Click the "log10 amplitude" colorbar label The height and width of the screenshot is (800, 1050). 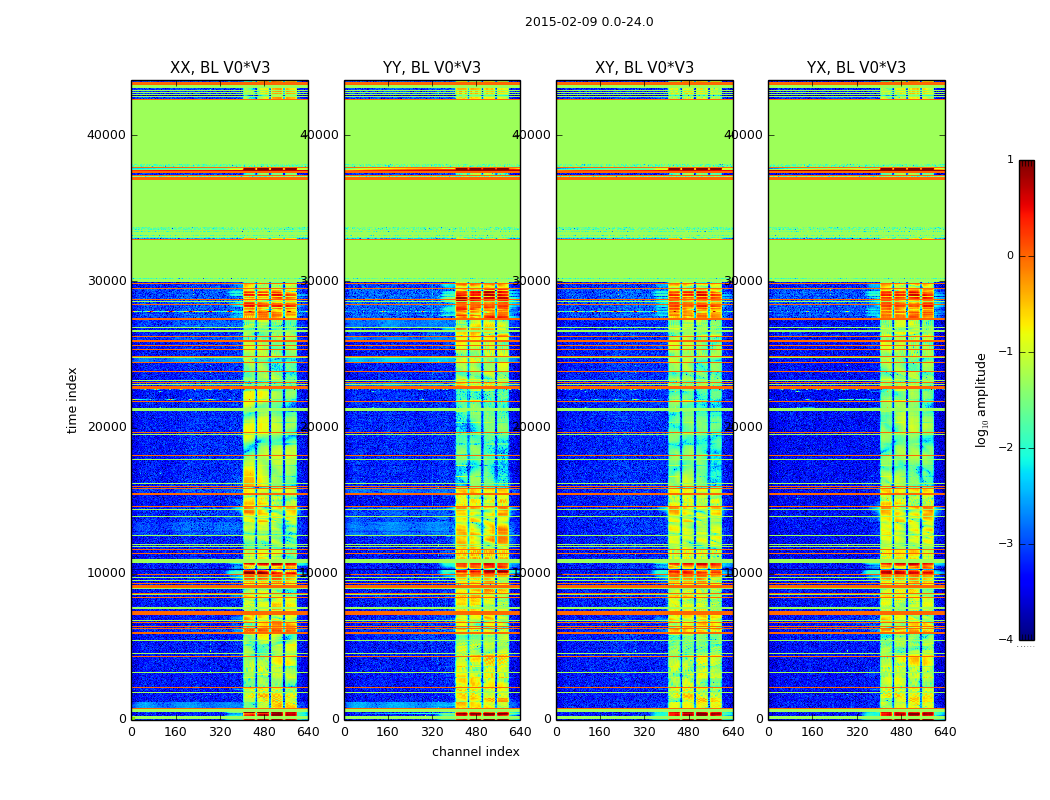[982, 399]
